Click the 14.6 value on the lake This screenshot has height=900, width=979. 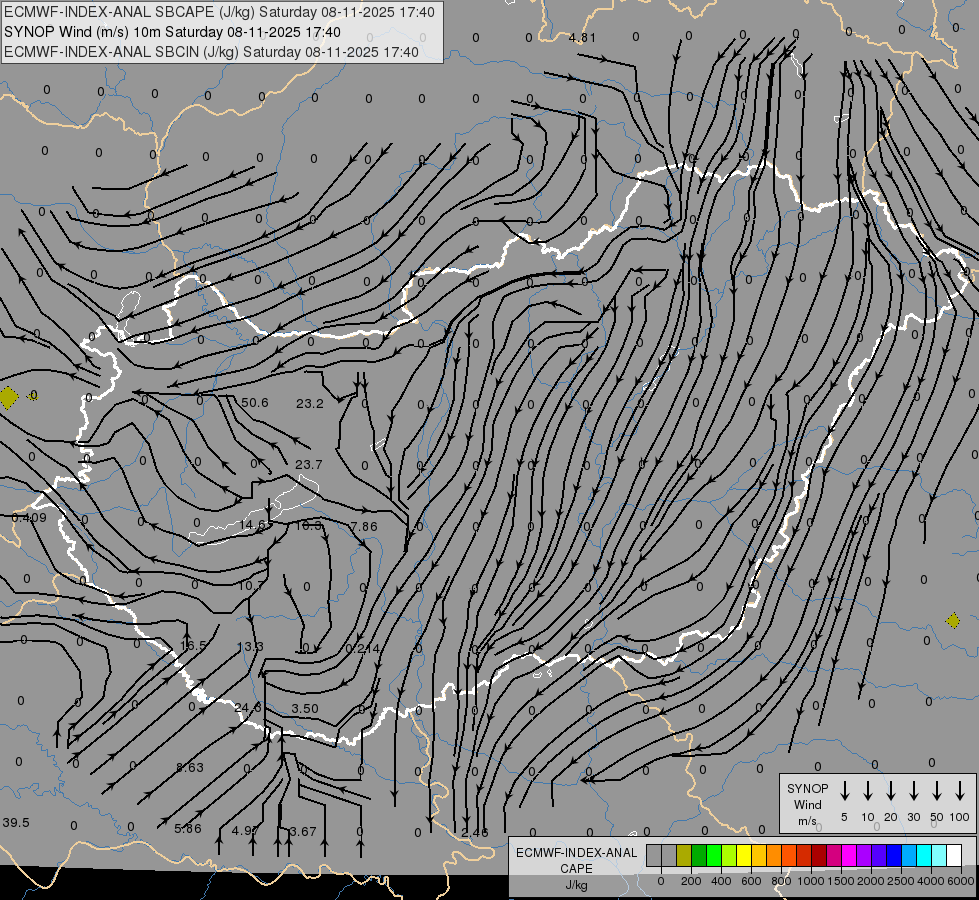255,525
